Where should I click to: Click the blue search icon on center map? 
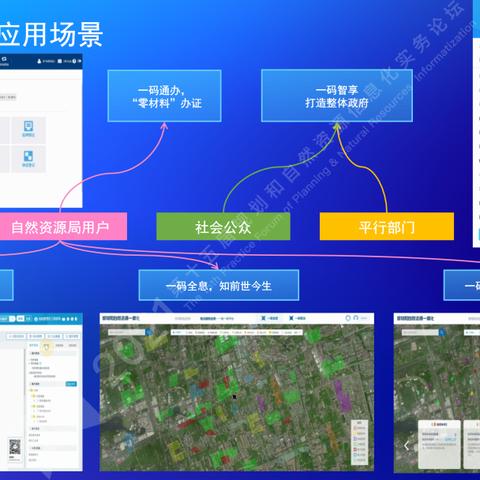149,332
